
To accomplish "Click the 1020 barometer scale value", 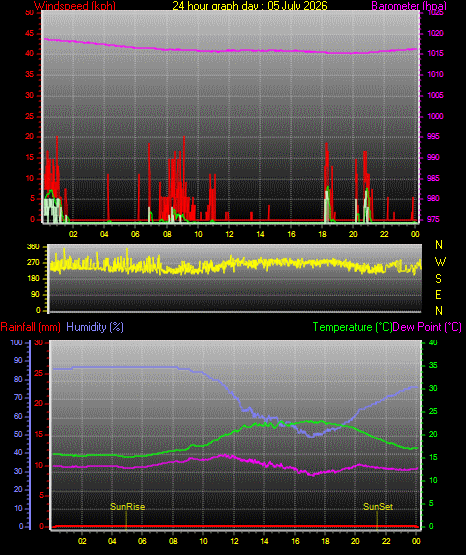I will pos(435,33).
